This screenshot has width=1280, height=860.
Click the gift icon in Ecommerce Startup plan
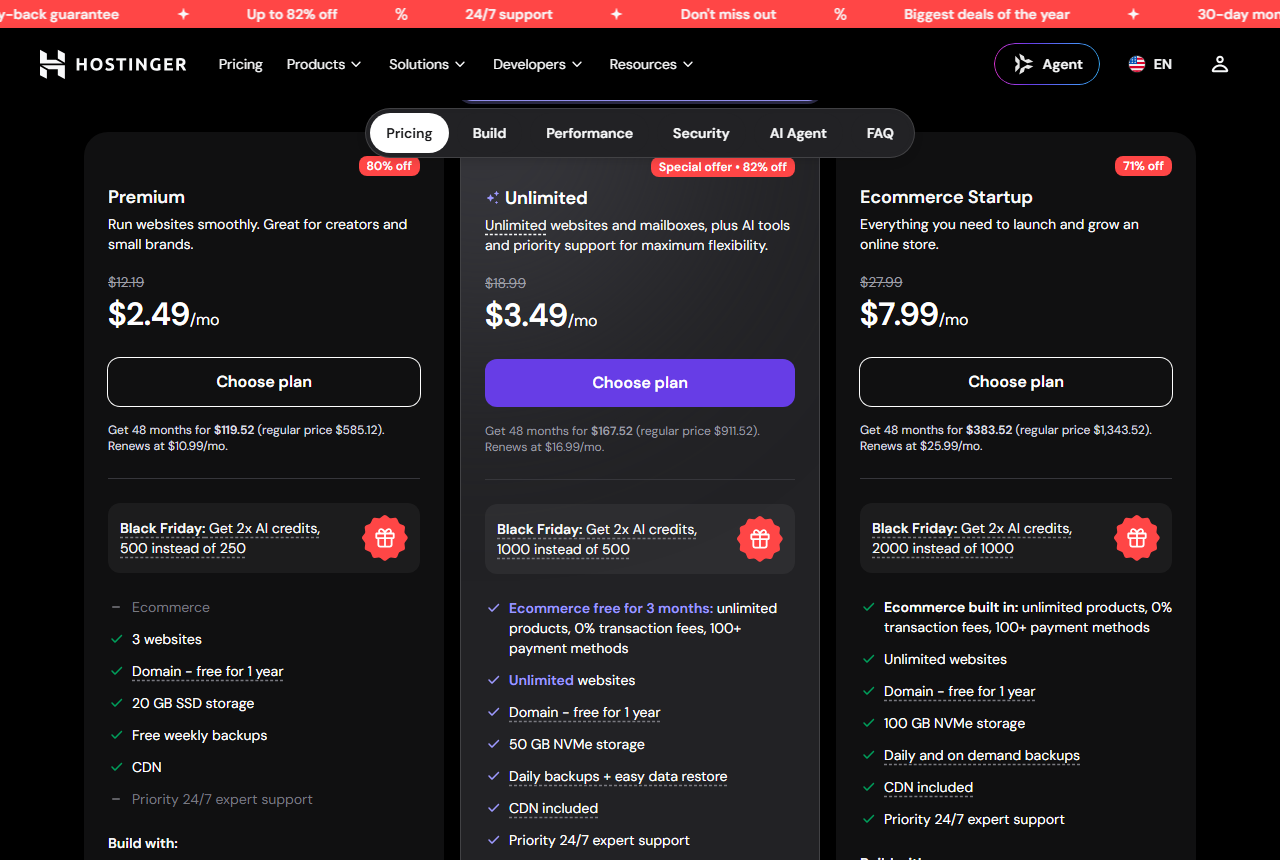[1137, 538]
